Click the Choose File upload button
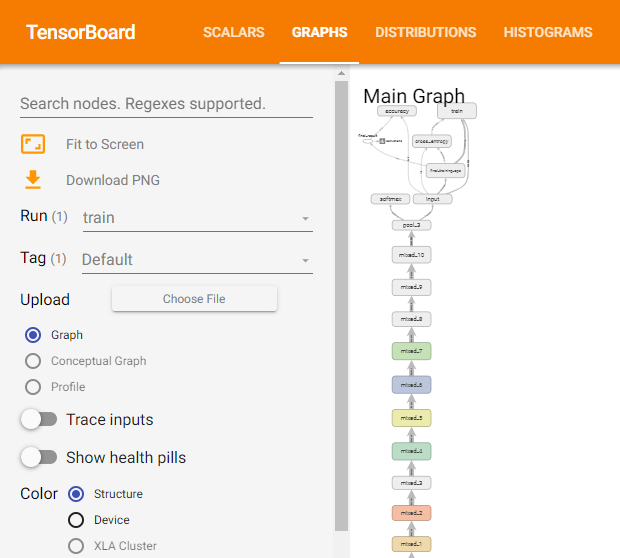This screenshot has height=558, width=620. tap(194, 299)
